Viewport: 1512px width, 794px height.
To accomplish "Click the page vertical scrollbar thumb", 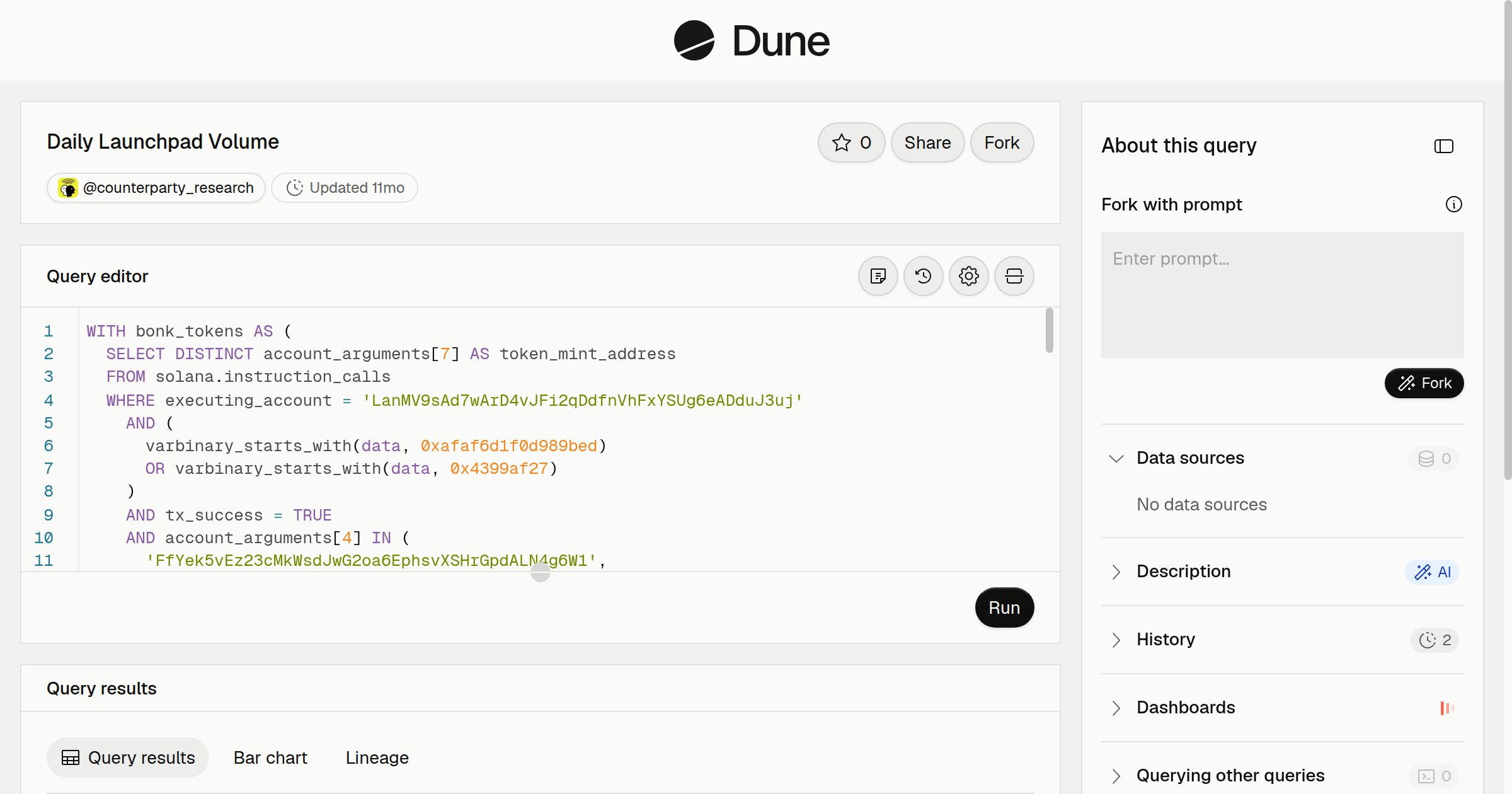I will 1508,239.
